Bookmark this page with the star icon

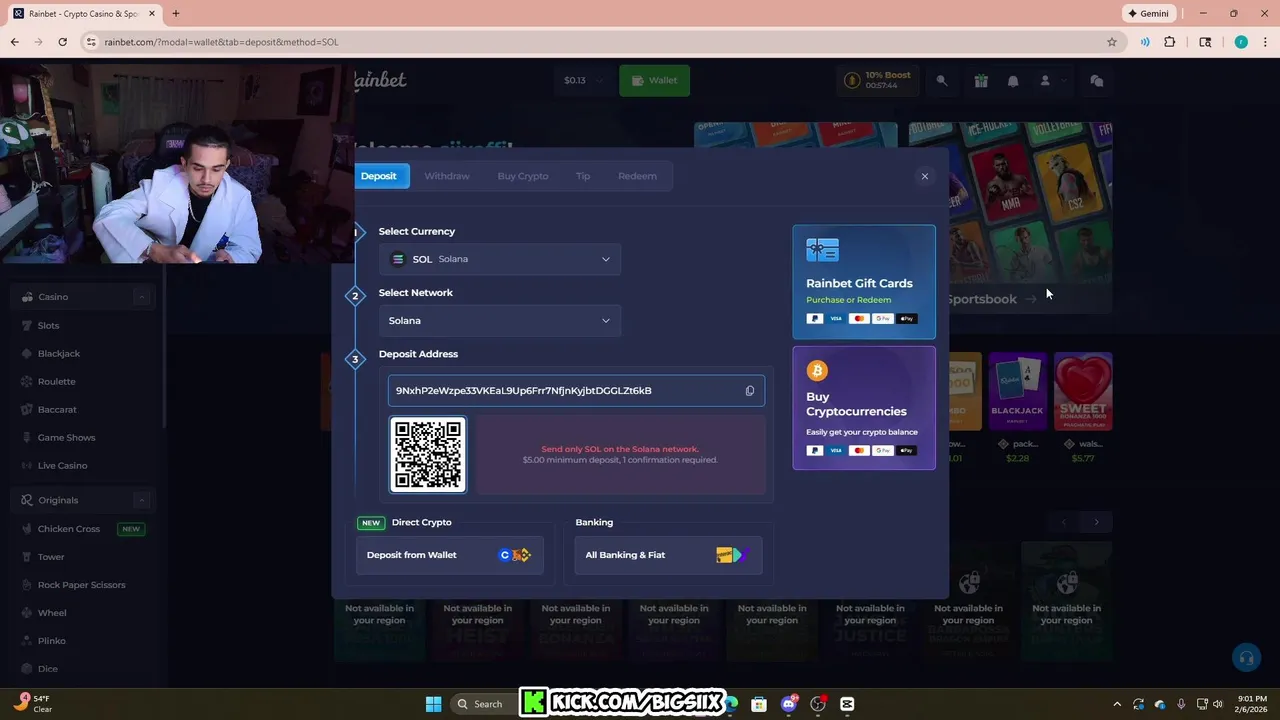pyautogui.click(x=1112, y=42)
